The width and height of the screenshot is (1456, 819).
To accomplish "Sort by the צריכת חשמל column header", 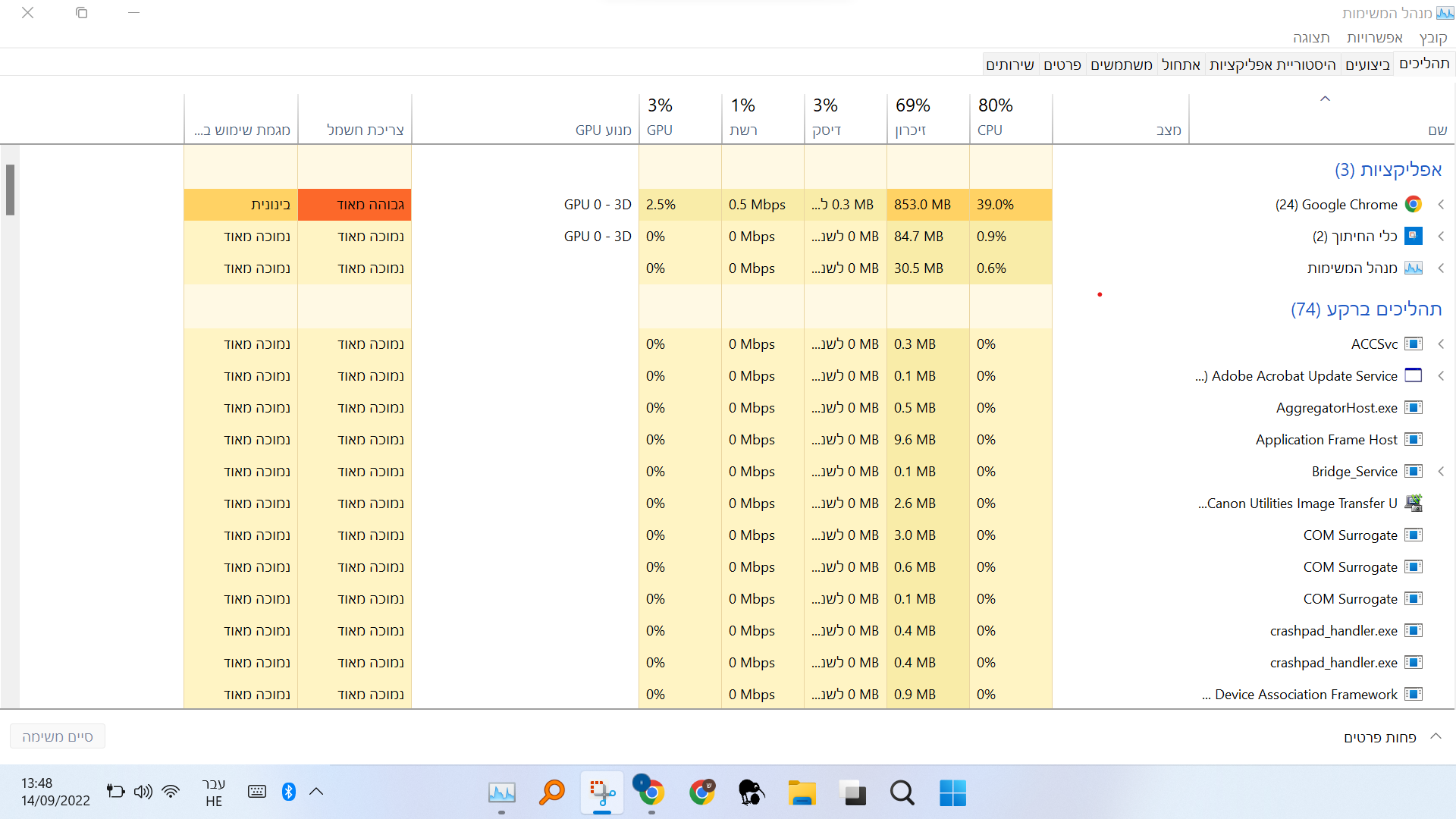I will (x=354, y=118).
